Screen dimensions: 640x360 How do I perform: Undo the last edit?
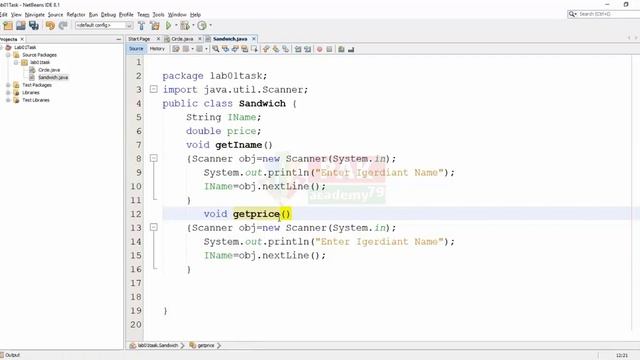[50, 26]
